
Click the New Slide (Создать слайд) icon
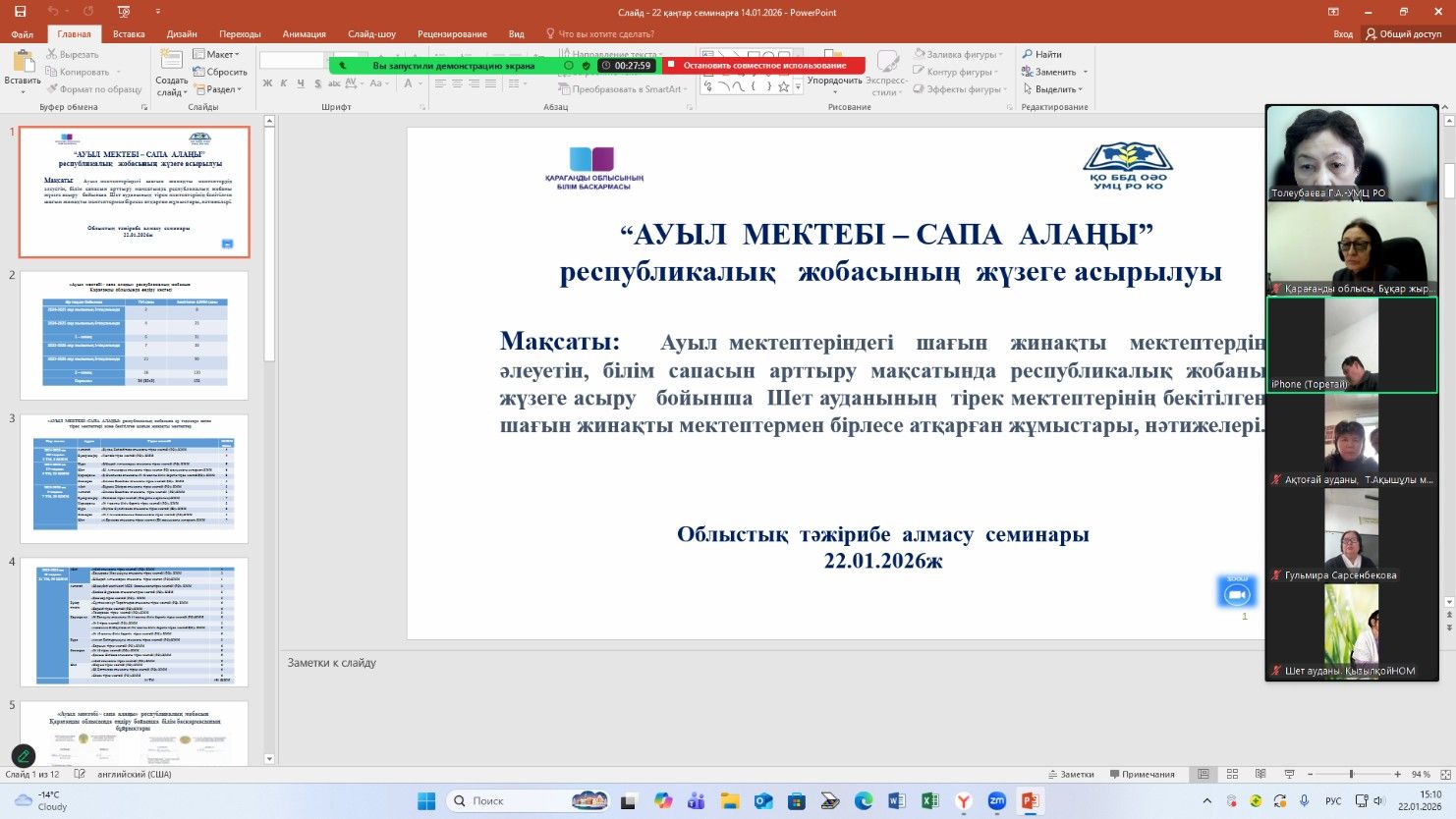pos(171,61)
